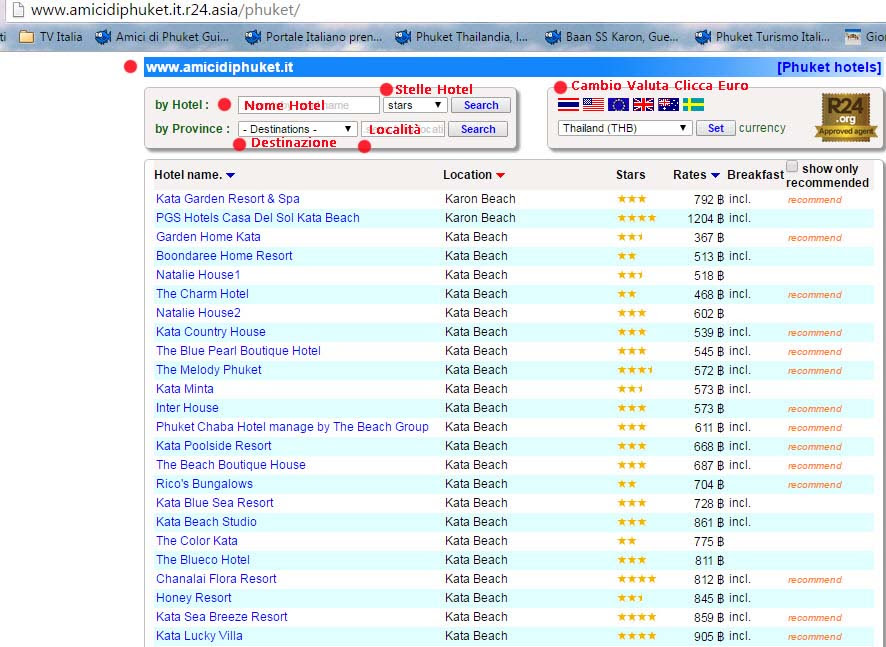
Task: Open Kata Lucky Villa link
Action: point(199,636)
